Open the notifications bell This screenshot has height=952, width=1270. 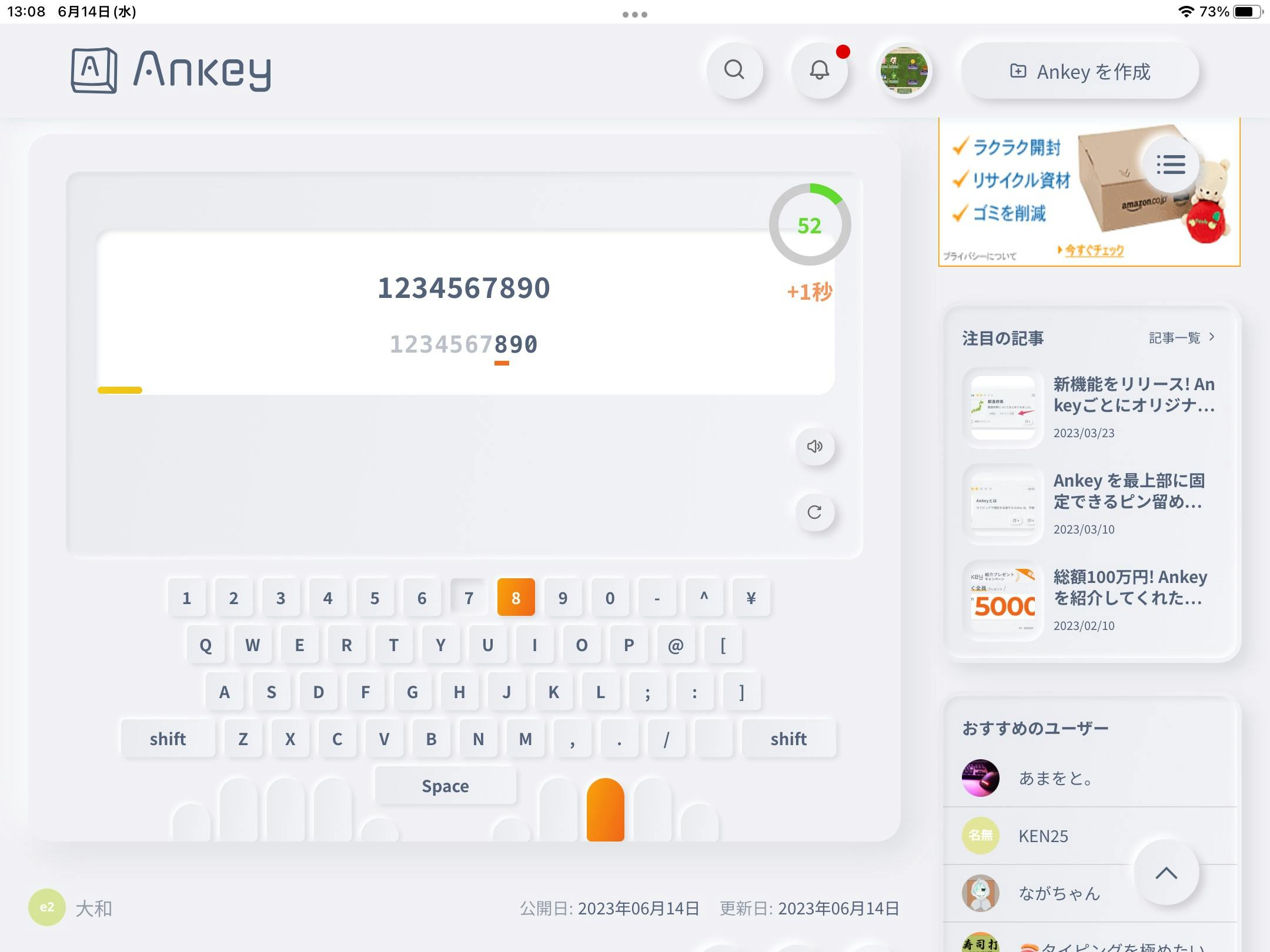[819, 71]
